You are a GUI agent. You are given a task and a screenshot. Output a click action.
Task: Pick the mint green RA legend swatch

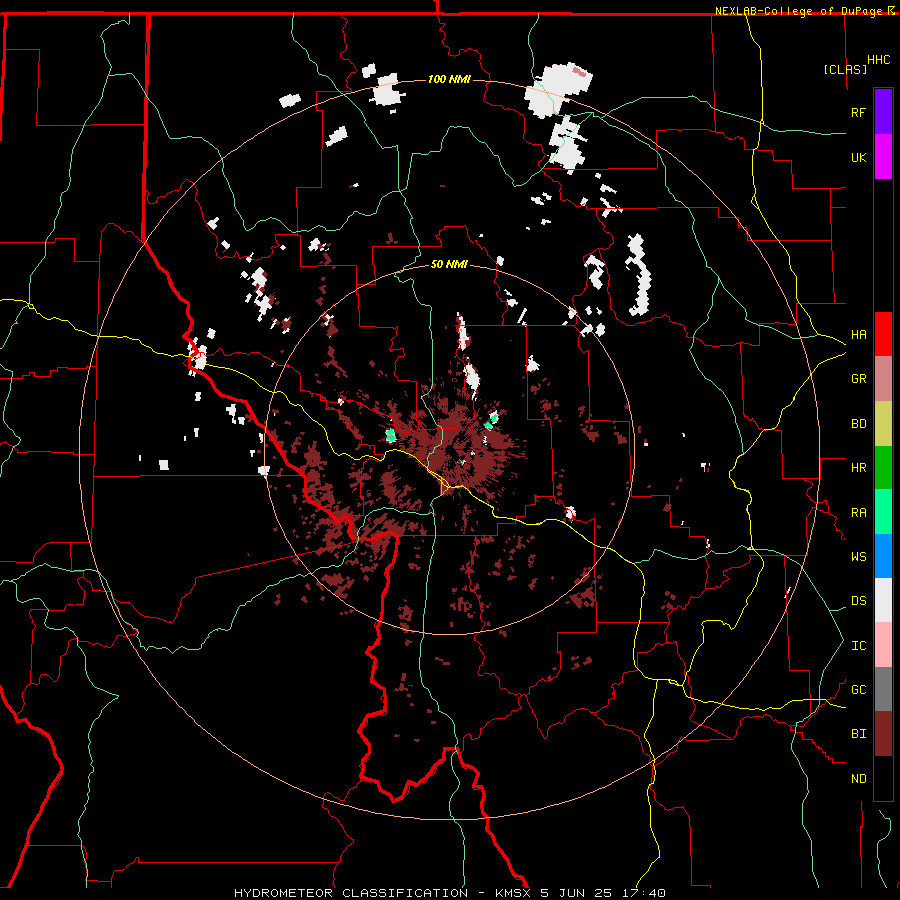pyautogui.click(x=883, y=512)
